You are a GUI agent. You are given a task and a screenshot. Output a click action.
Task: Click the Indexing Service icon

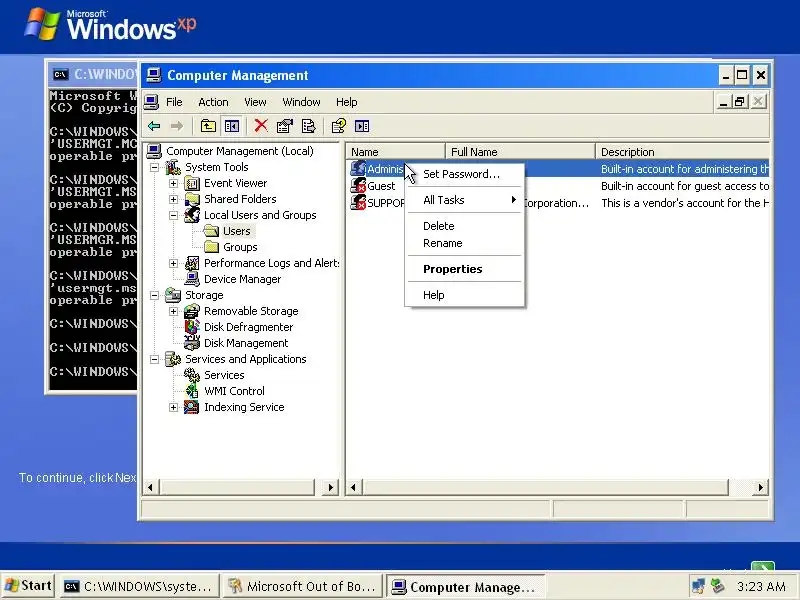tap(192, 407)
